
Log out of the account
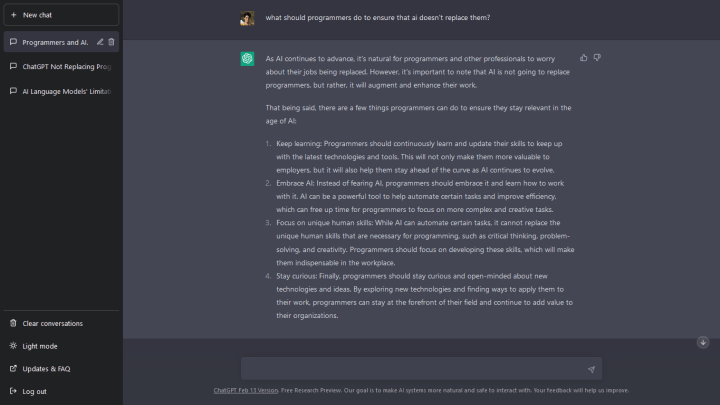click(34, 391)
